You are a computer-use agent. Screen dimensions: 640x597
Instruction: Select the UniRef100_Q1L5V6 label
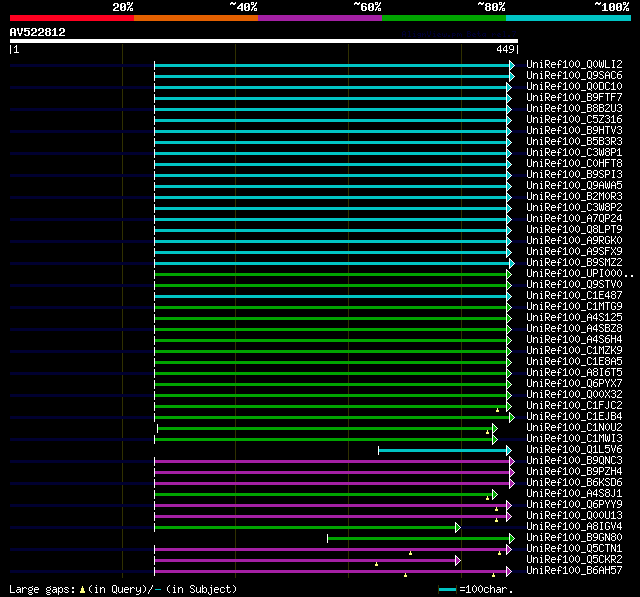(x=574, y=450)
